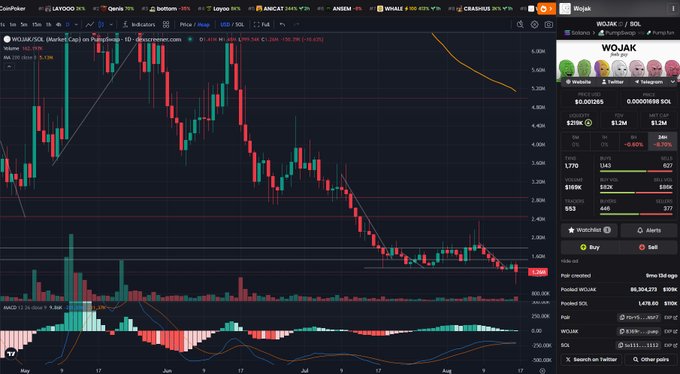Open the chart in Full screen

262,25
